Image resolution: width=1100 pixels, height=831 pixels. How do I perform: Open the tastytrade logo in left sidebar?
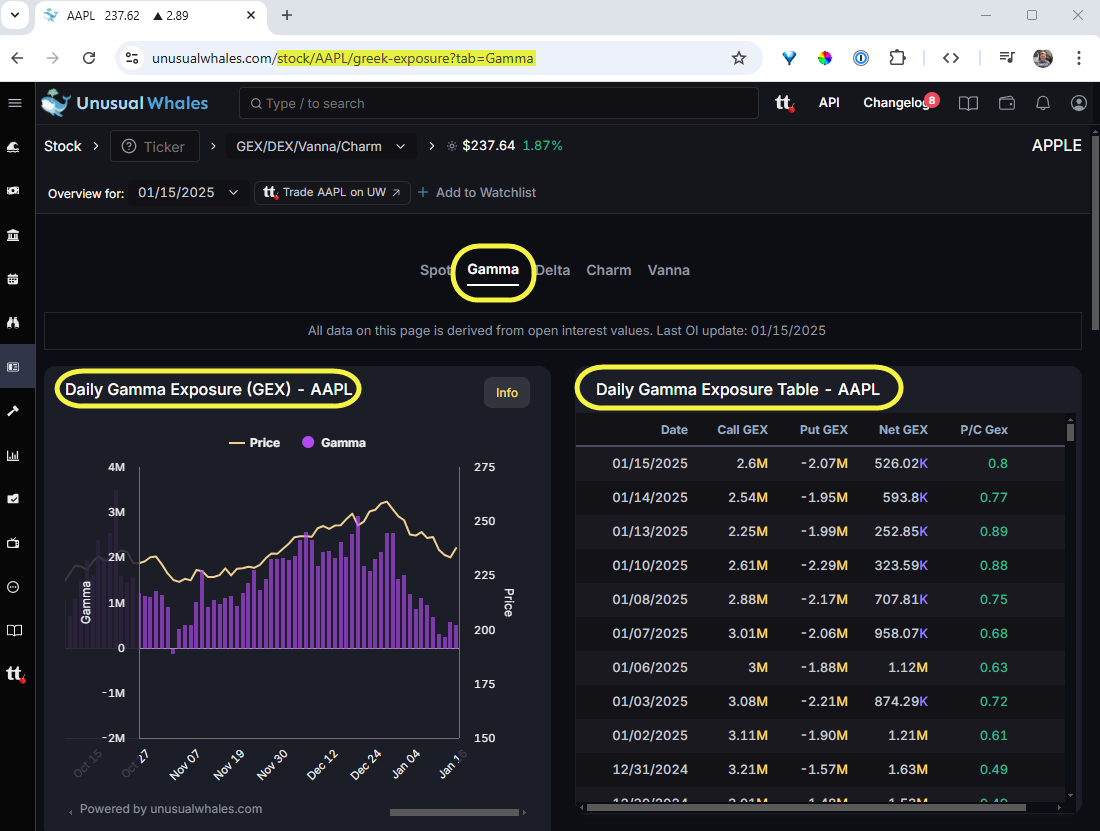point(15,674)
